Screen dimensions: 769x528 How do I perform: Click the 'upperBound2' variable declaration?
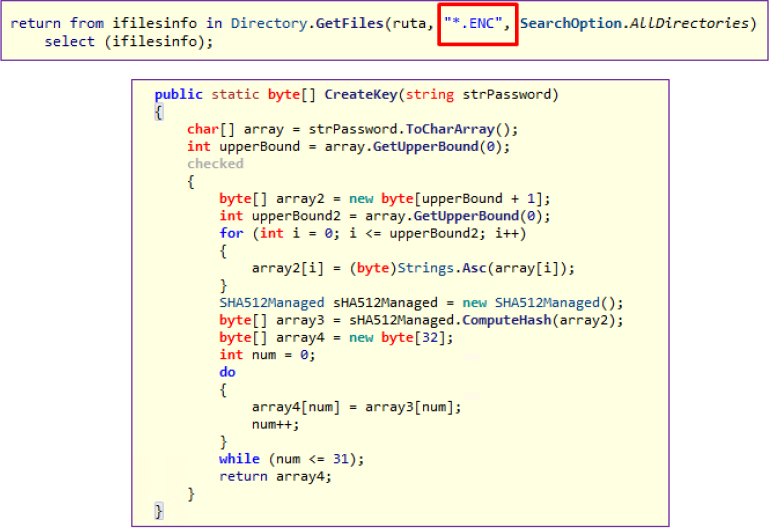click(296, 216)
